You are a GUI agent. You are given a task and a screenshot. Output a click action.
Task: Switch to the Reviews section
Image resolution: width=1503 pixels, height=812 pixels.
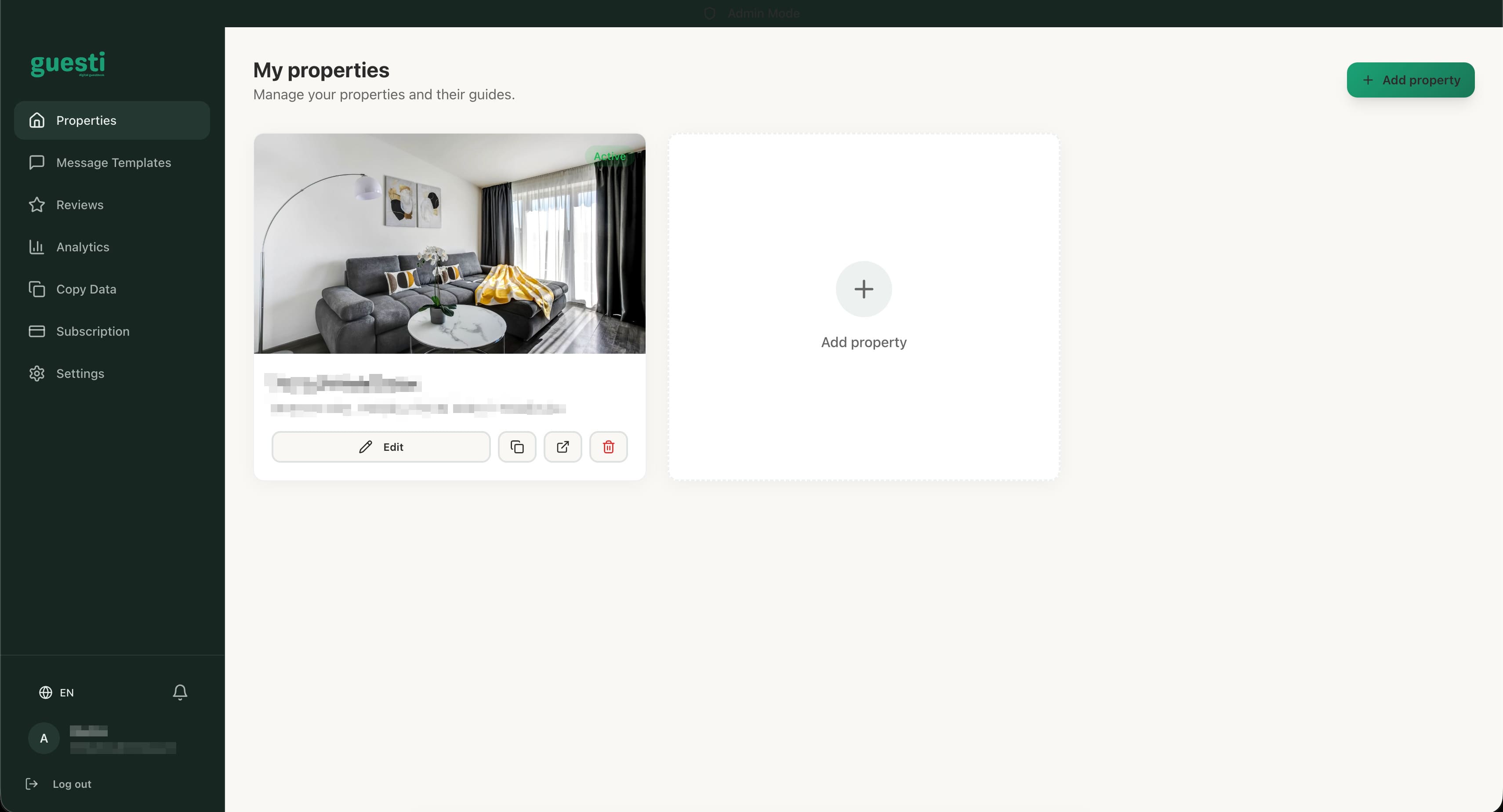80,205
